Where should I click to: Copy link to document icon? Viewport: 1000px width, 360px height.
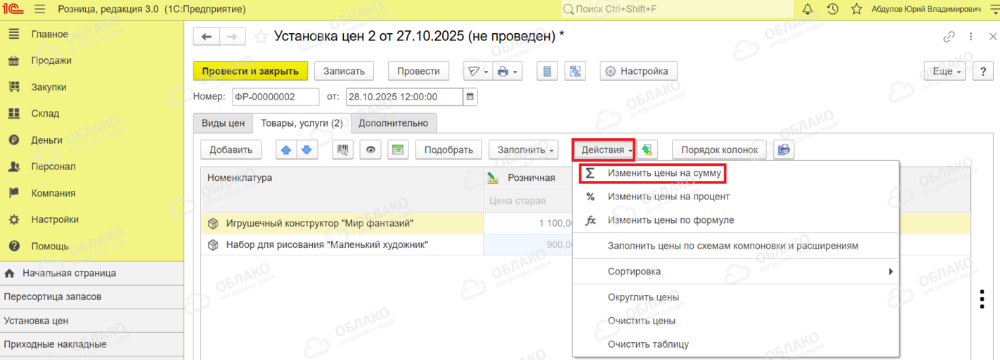(950, 36)
